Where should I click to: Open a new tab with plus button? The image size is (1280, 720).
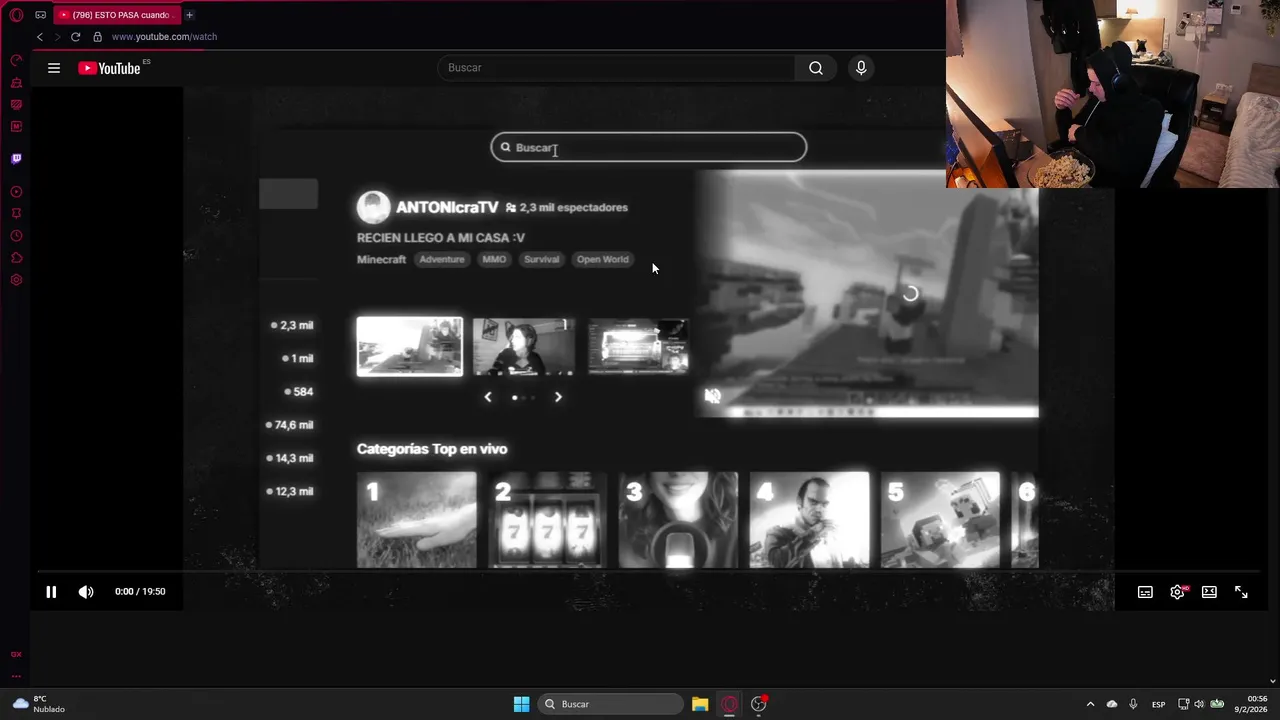tap(189, 15)
